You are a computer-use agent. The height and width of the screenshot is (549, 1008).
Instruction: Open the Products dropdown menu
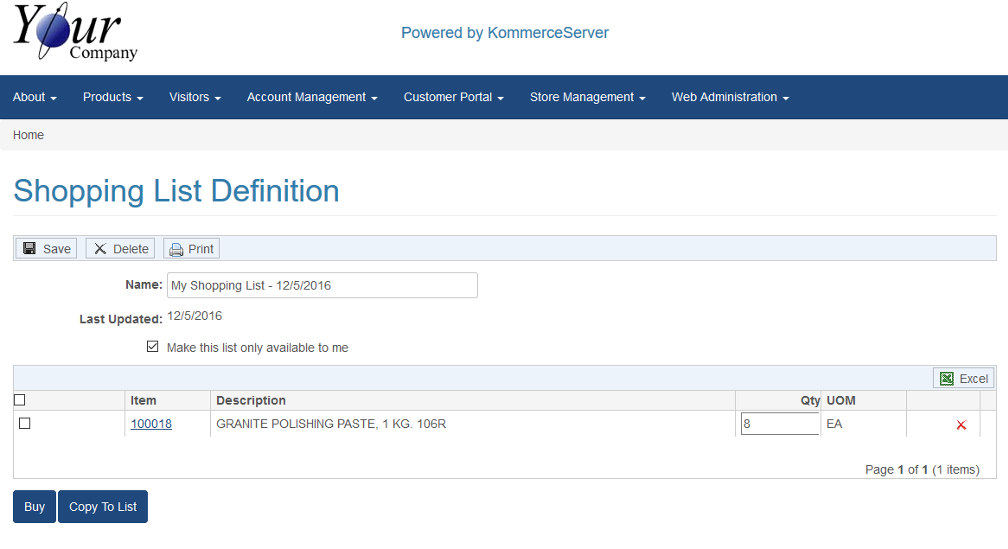click(x=113, y=97)
